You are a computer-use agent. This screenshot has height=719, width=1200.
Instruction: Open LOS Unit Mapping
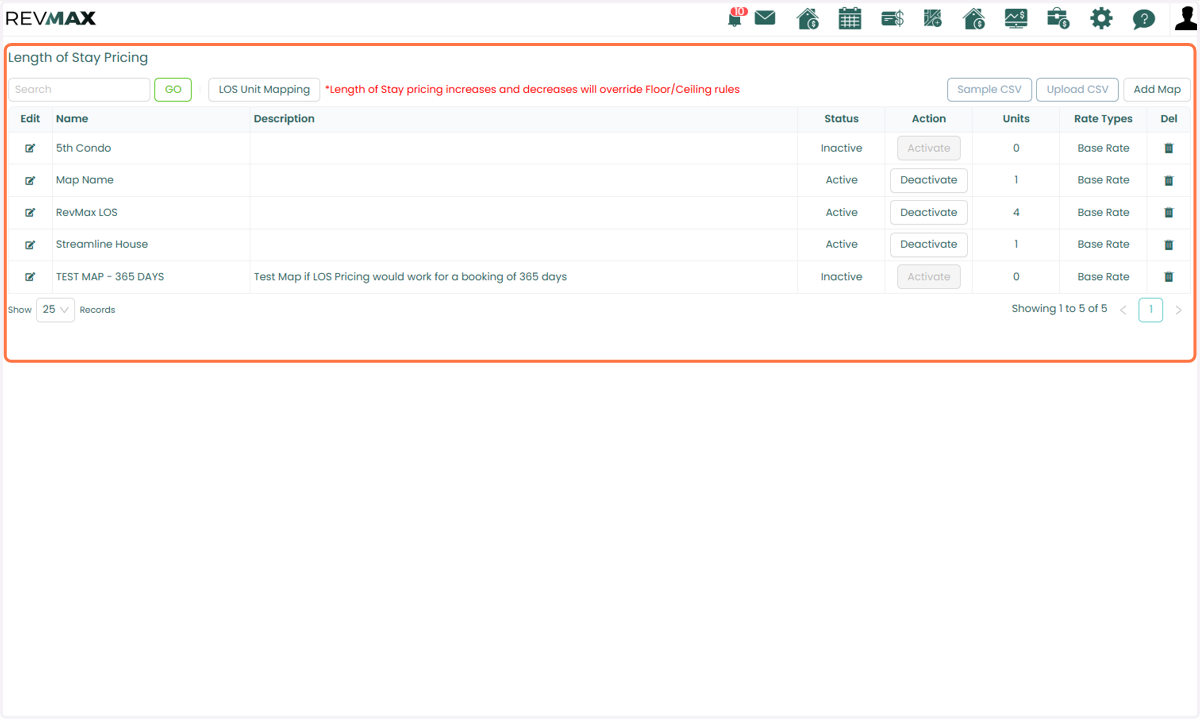point(264,90)
